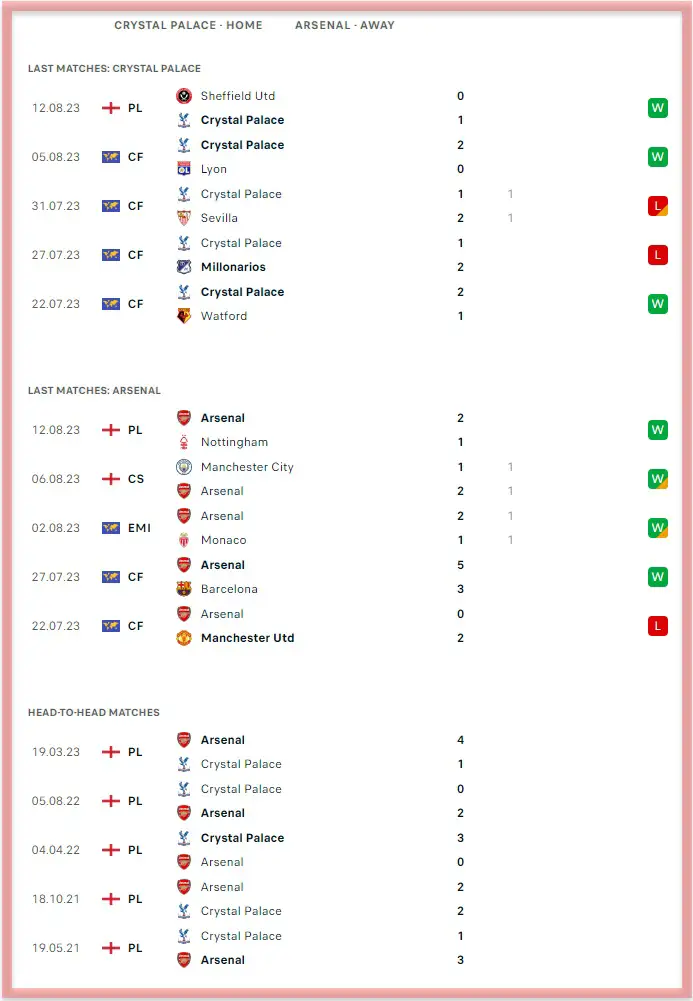The height and width of the screenshot is (1001, 693).
Task: Click the Lyon team logo
Action: [184, 169]
